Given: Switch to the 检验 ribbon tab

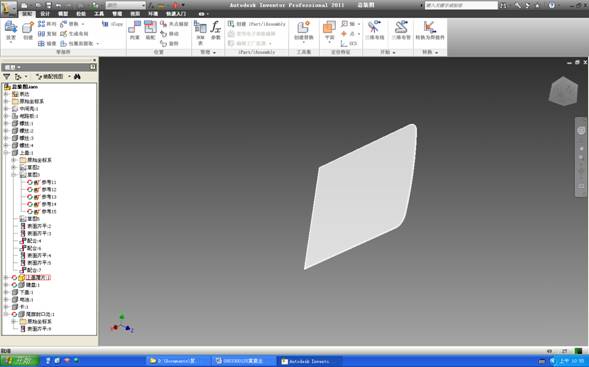Looking at the screenshot, I should point(81,14).
